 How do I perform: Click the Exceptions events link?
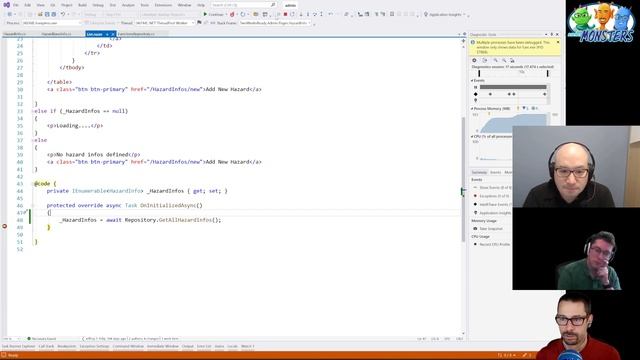click(494, 196)
